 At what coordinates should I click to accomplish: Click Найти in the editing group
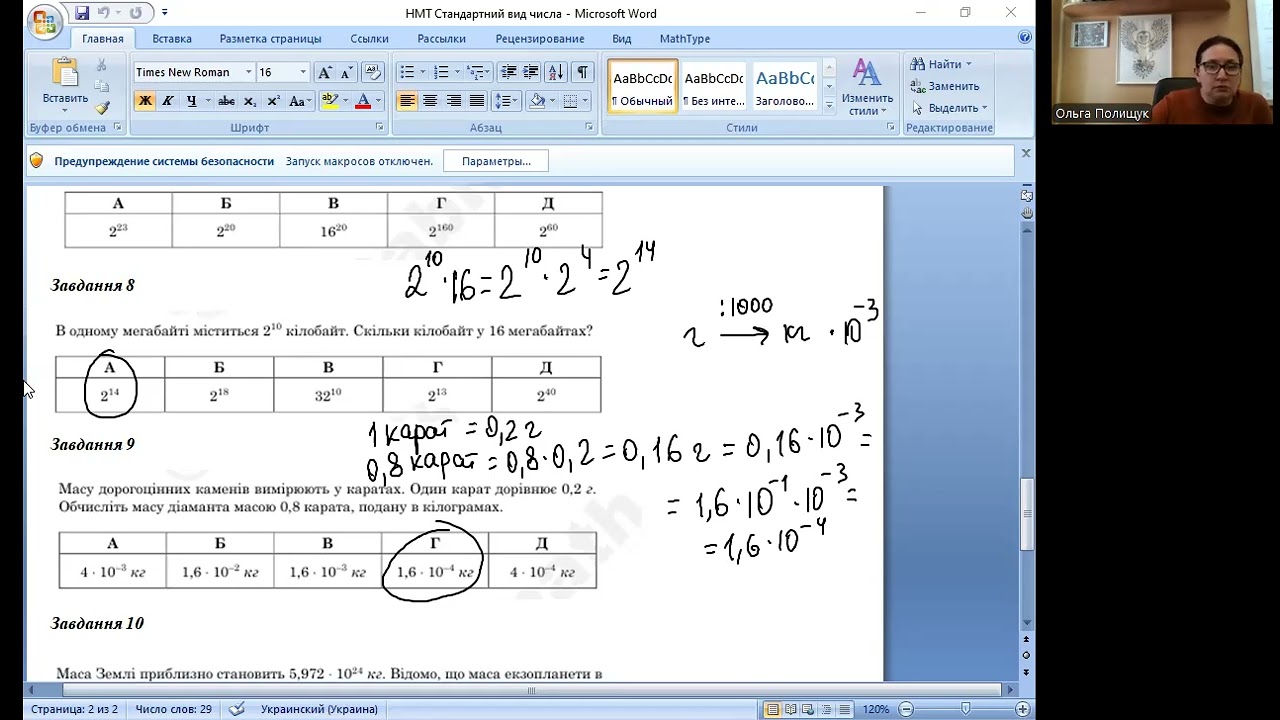pyautogui.click(x=940, y=64)
